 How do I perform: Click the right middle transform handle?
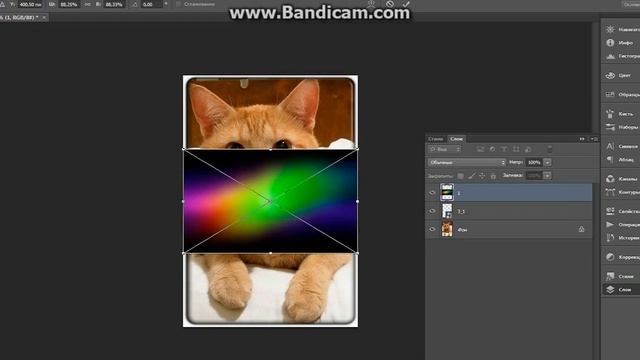(x=358, y=201)
